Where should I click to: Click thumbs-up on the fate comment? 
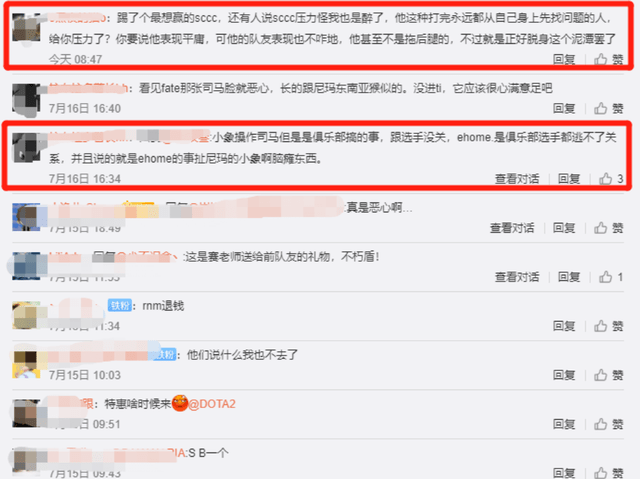point(608,109)
